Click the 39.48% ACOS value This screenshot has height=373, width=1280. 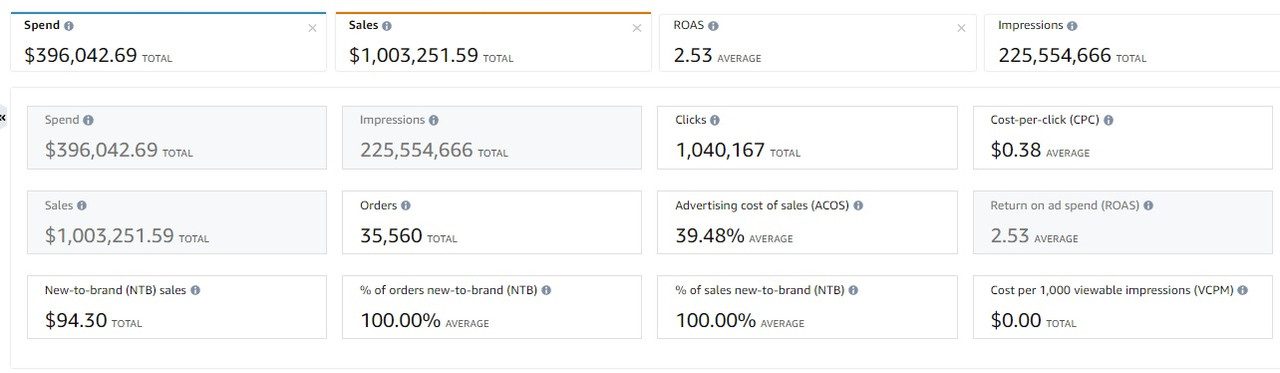click(x=710, y=236)
